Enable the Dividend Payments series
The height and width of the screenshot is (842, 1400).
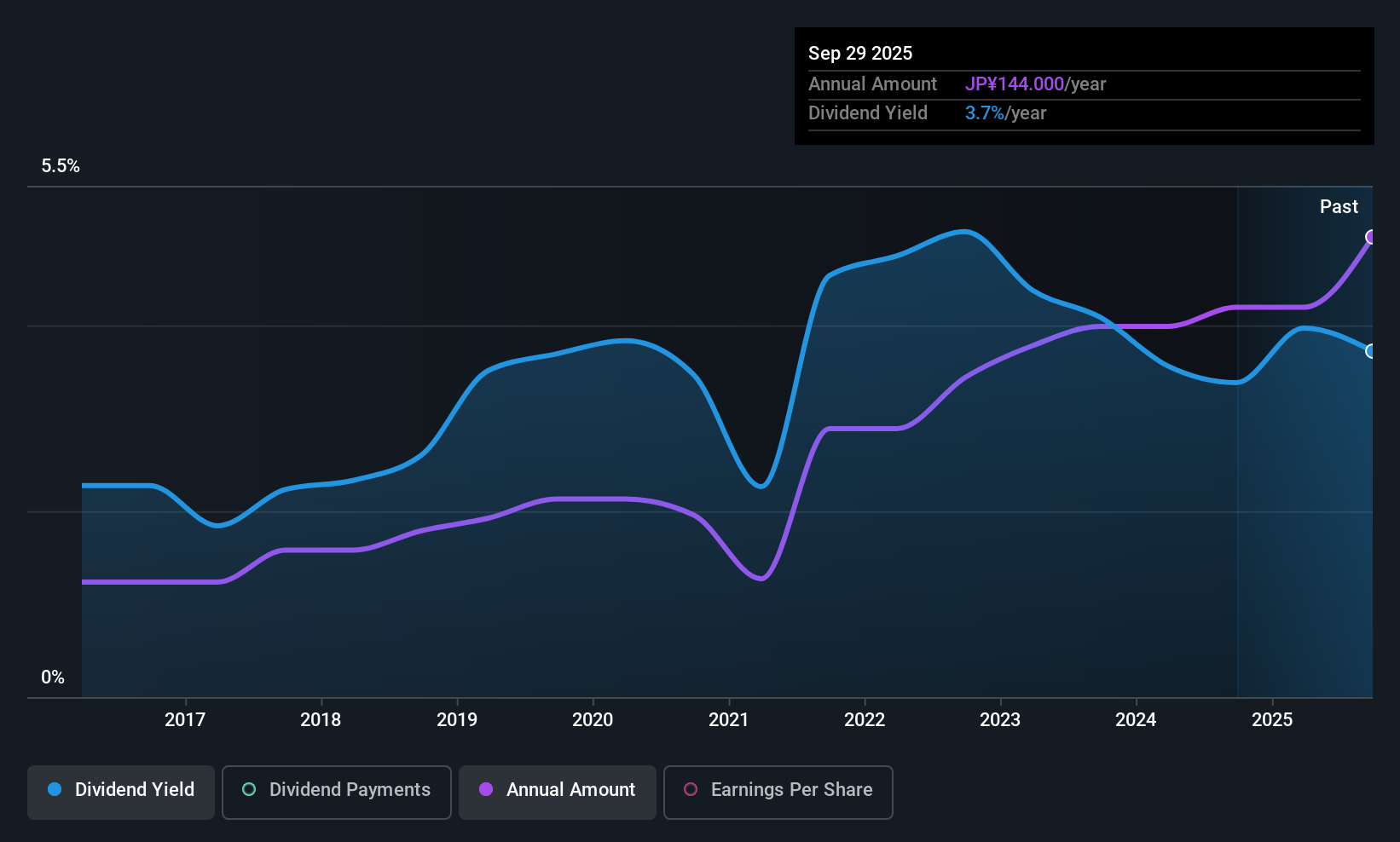(336, 790)
